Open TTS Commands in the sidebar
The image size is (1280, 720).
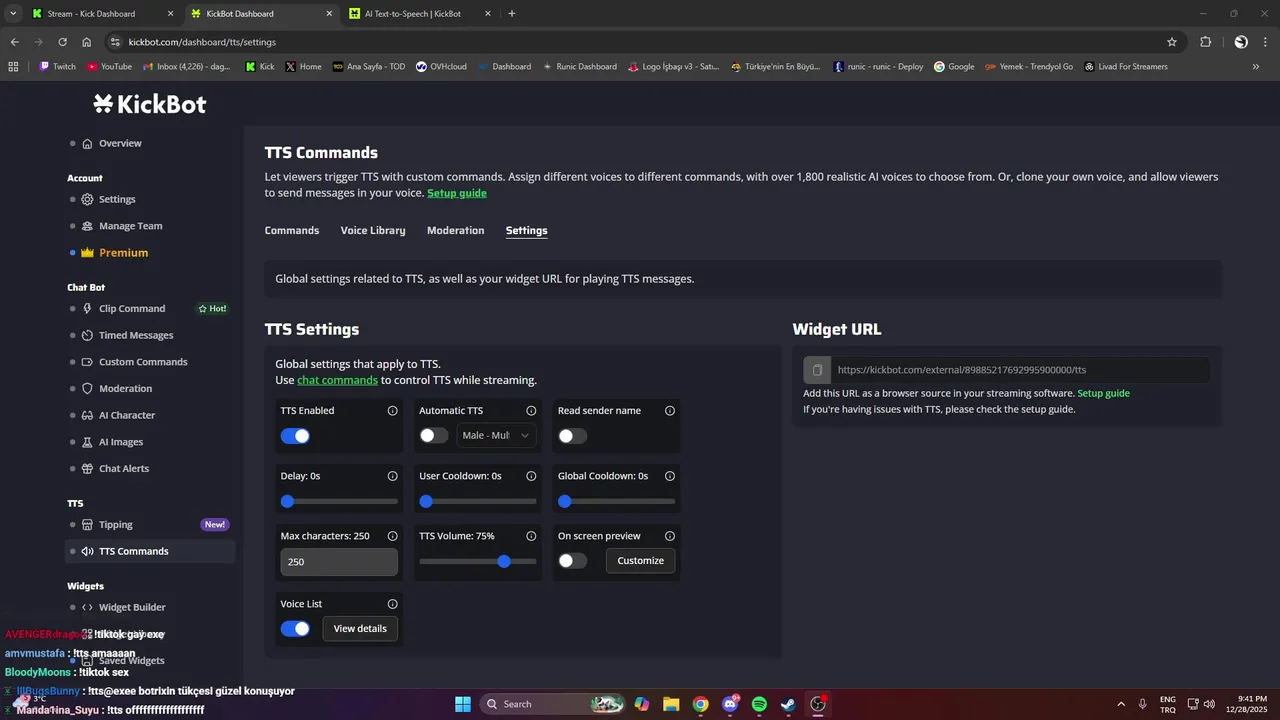pos(150,551)
